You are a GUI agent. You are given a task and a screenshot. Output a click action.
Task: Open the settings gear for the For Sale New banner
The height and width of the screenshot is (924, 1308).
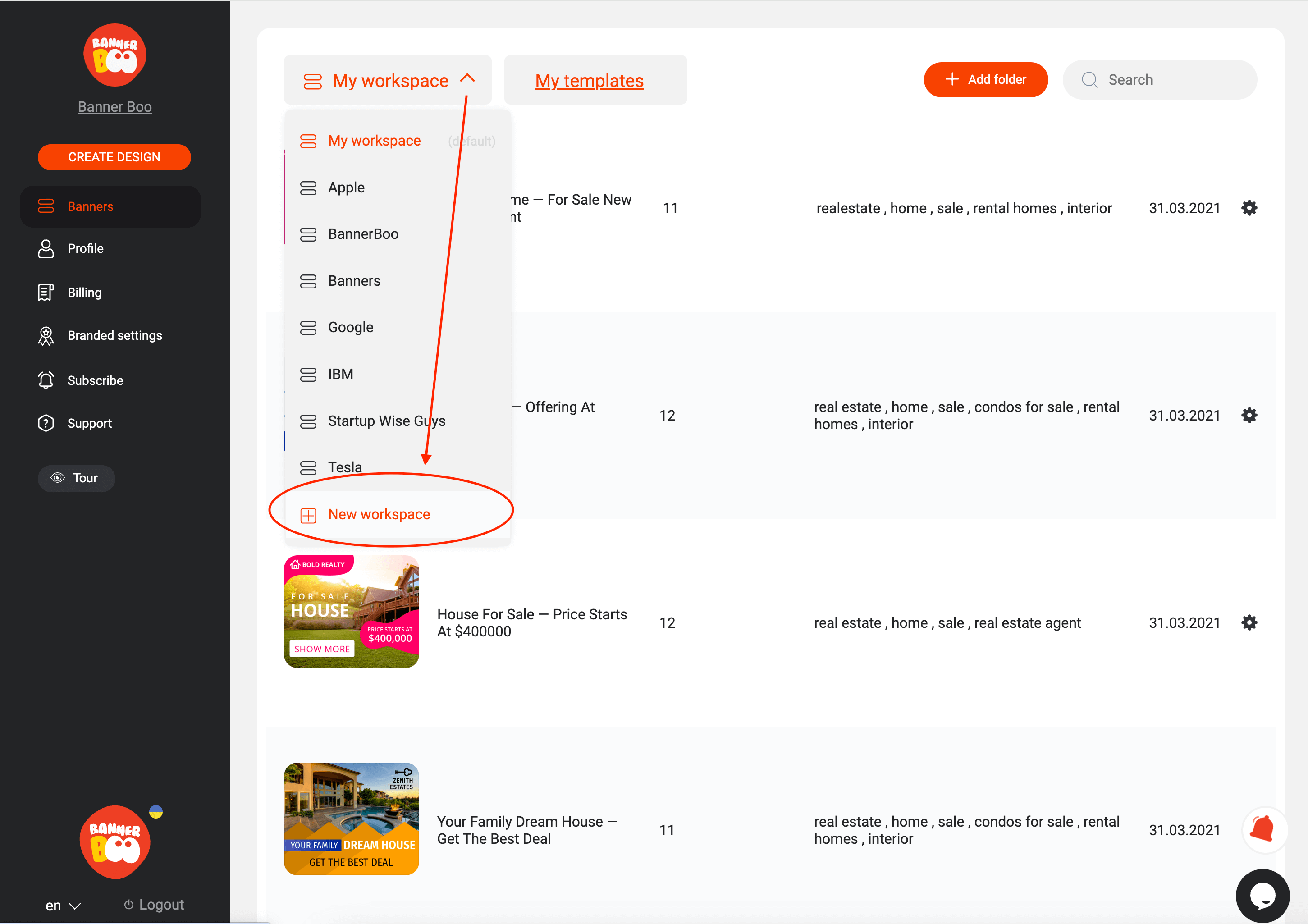1249,208
